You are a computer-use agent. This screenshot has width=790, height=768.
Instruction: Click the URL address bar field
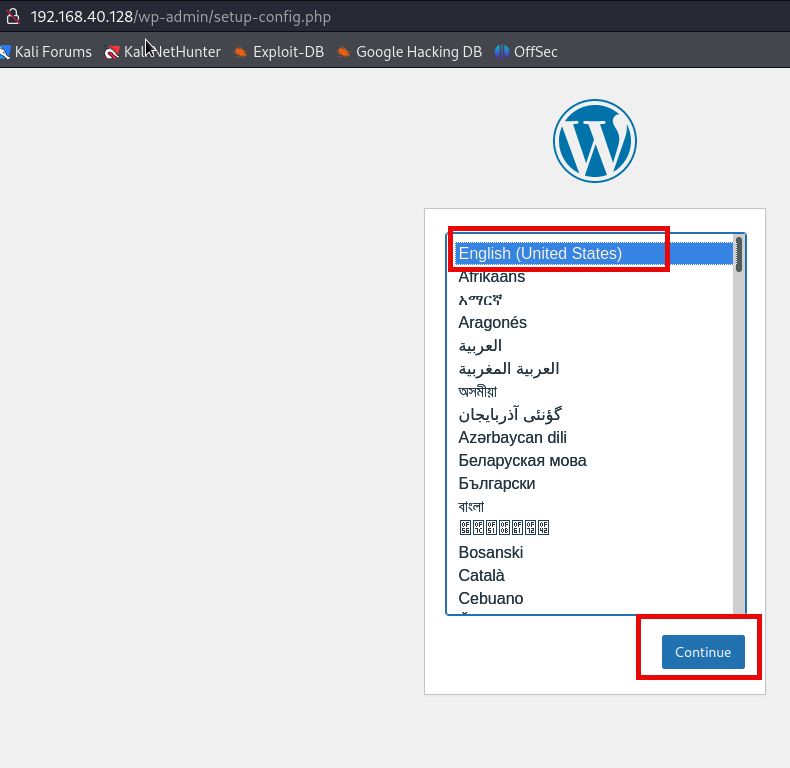click(400, 17)
